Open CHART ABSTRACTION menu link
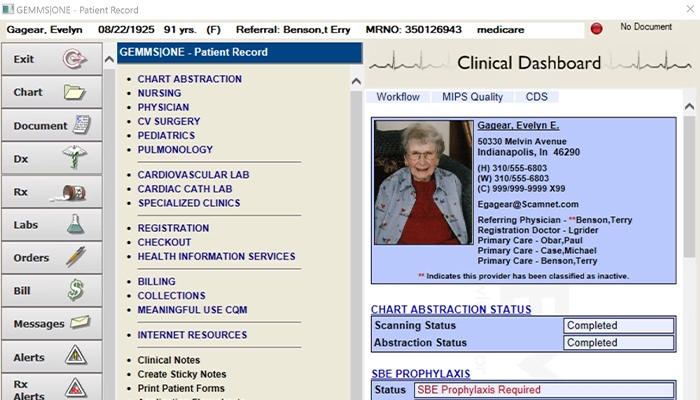This screenshot has height=400, width=700. tap(189, 79)
